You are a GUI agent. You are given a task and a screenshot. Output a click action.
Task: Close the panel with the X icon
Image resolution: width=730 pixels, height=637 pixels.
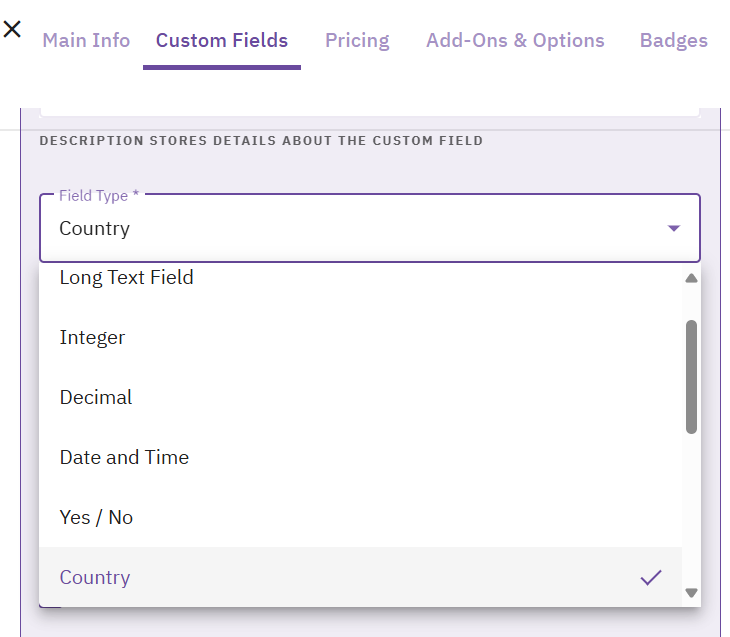tap(12, 28)
